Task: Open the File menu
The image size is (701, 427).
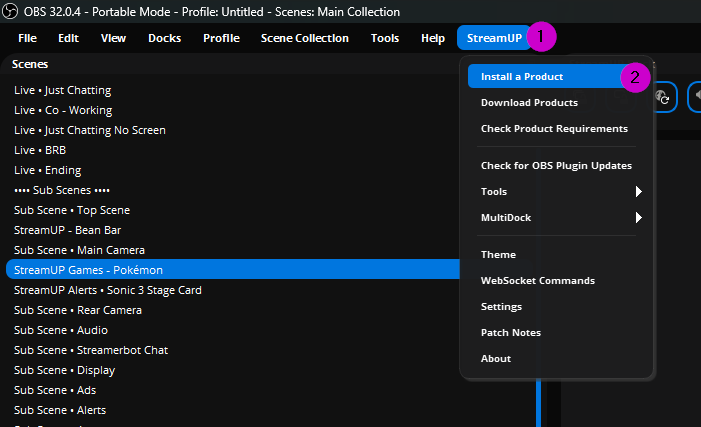Action: pos(27,38)
